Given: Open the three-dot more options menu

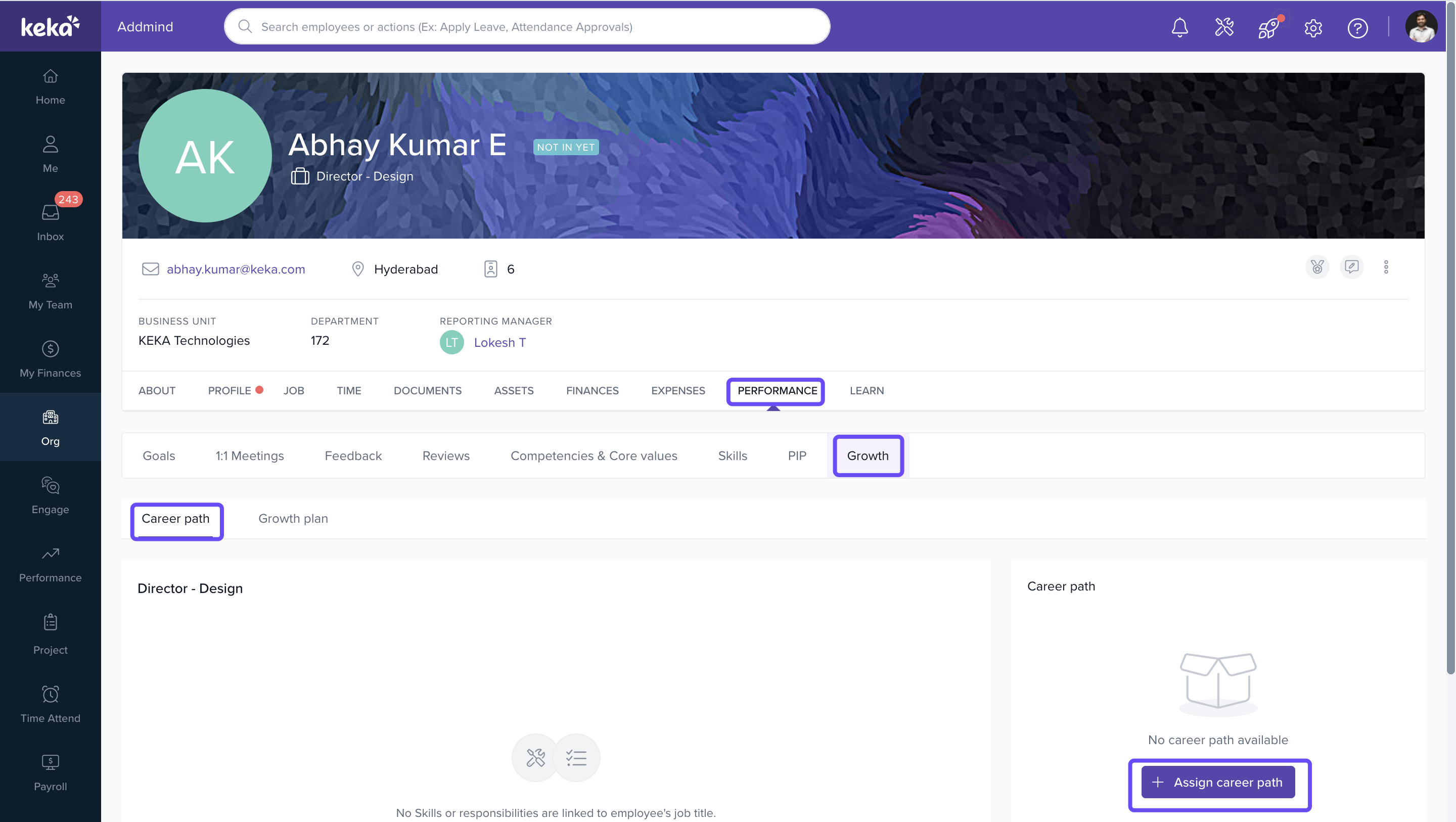Looking at the screenshot, I should 1386,267.
